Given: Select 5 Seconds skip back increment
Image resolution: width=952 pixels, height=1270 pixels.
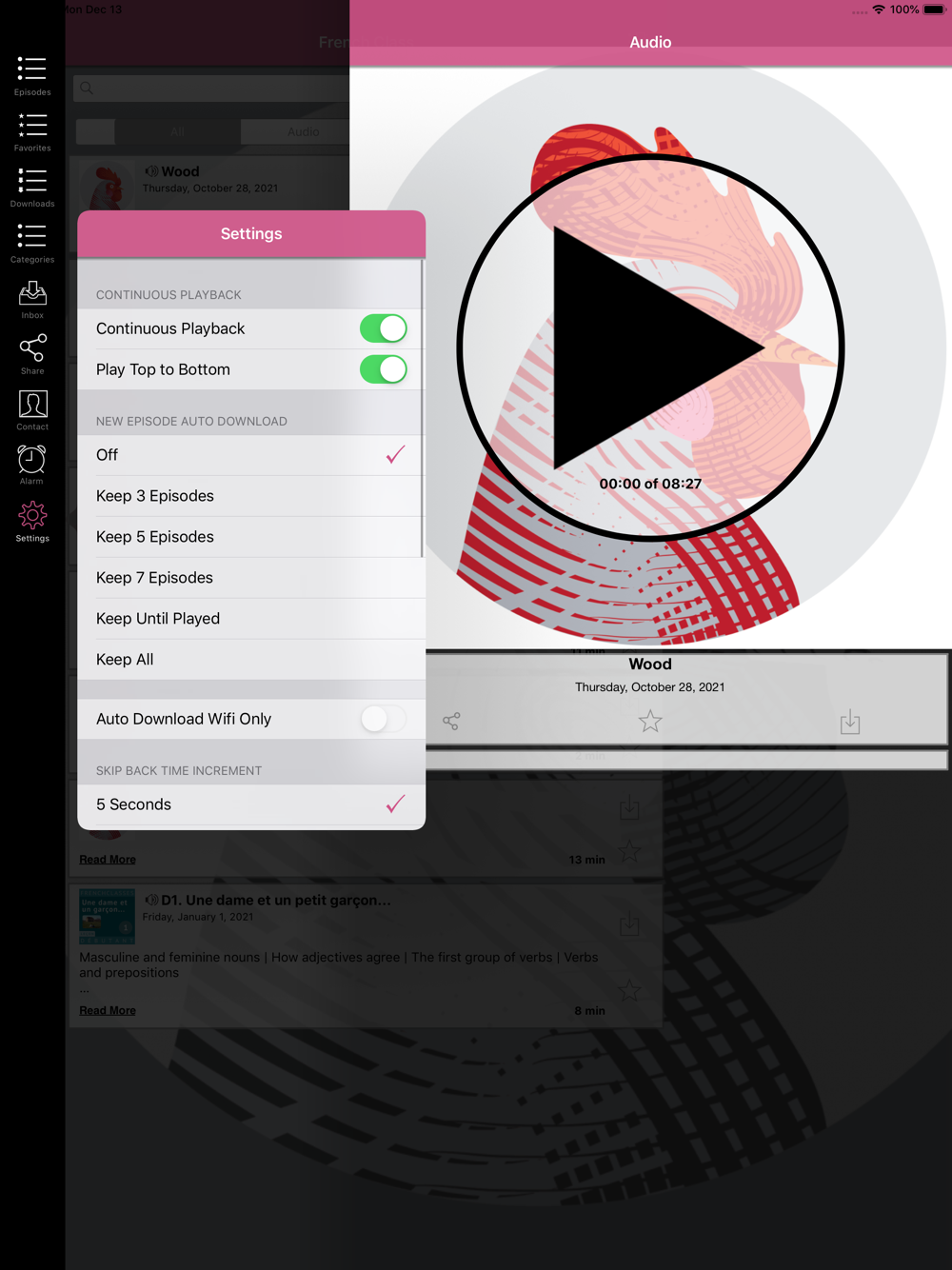Looking at the screenshot, I should pyautogui.click(x=251, y=804).
